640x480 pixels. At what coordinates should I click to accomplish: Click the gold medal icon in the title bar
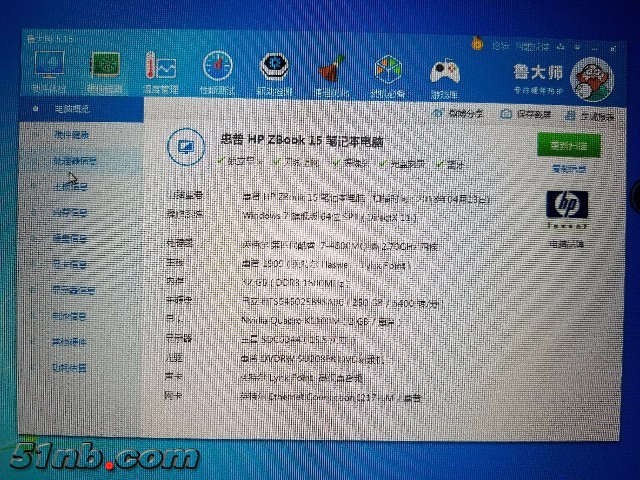click(477, 43)
